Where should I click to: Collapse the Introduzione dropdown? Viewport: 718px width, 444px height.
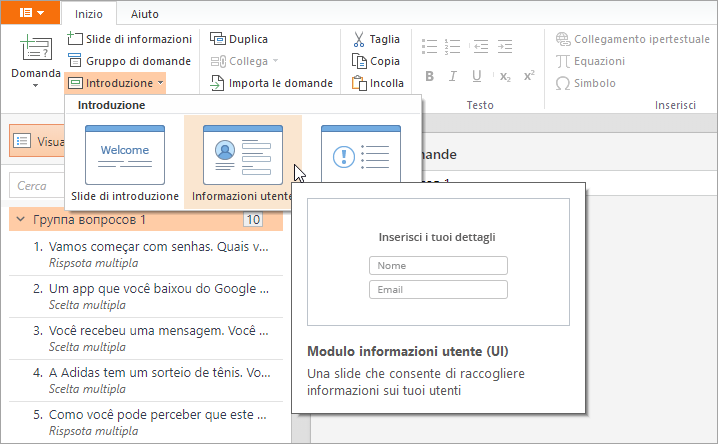(x=116, y=83)
